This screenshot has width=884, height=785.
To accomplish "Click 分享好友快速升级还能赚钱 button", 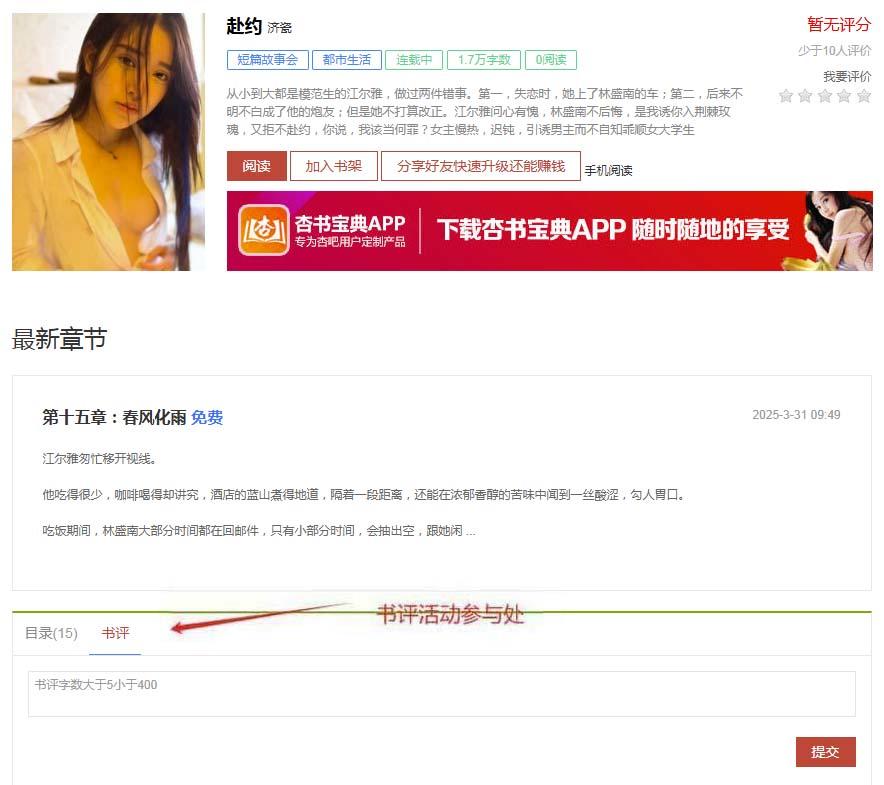I will coord(480,166).
